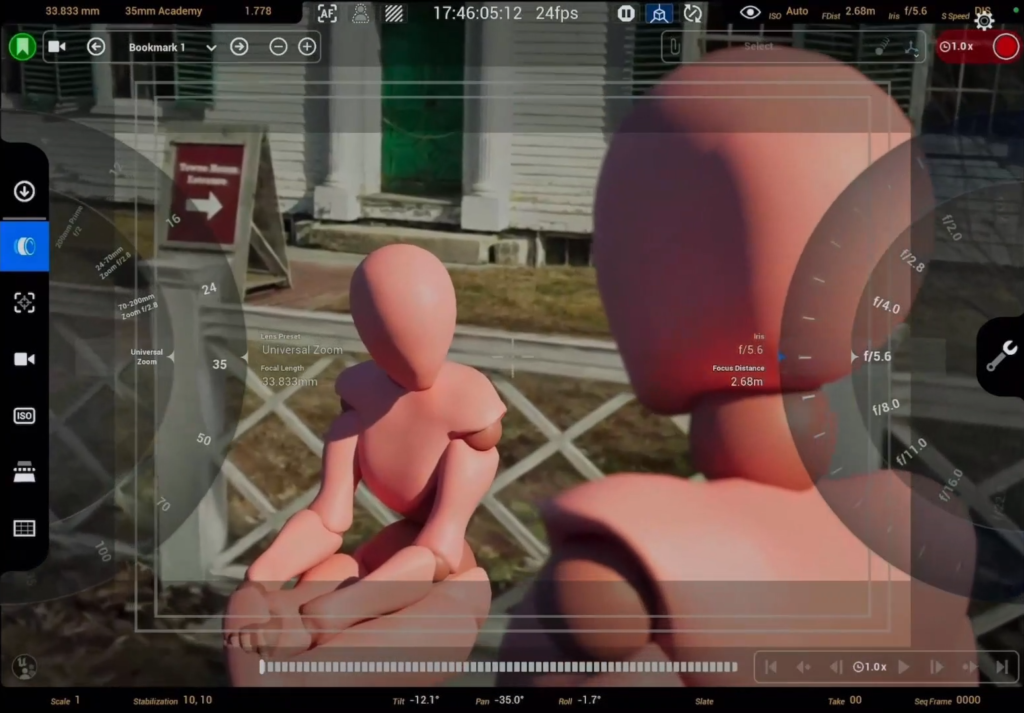
Task: Click the timeline scrubber bar
Action: coord(498,667)
